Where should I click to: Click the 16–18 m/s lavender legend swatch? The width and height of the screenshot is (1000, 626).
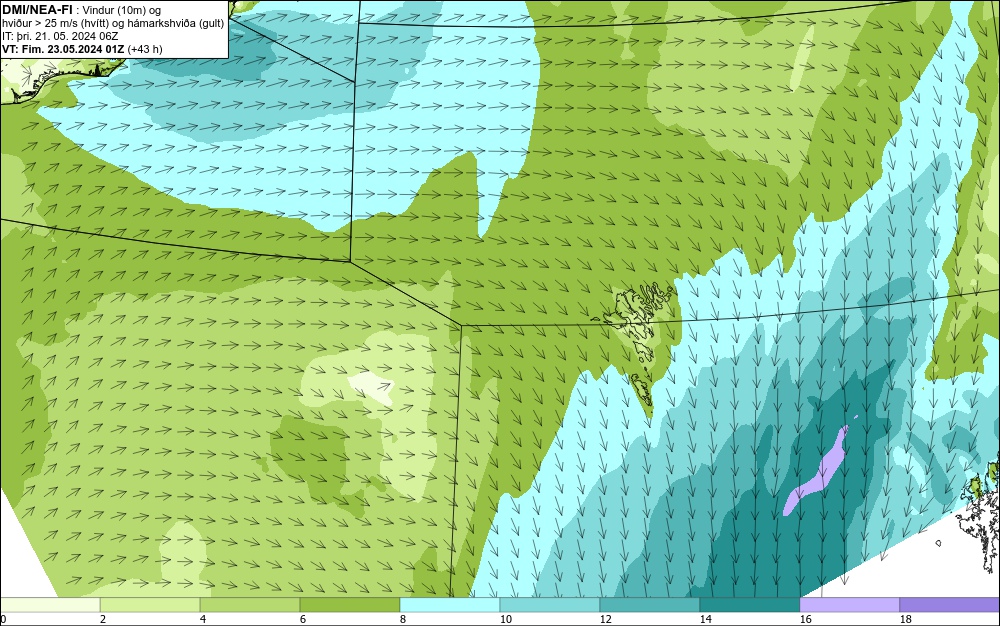click(x=849, y=605)
